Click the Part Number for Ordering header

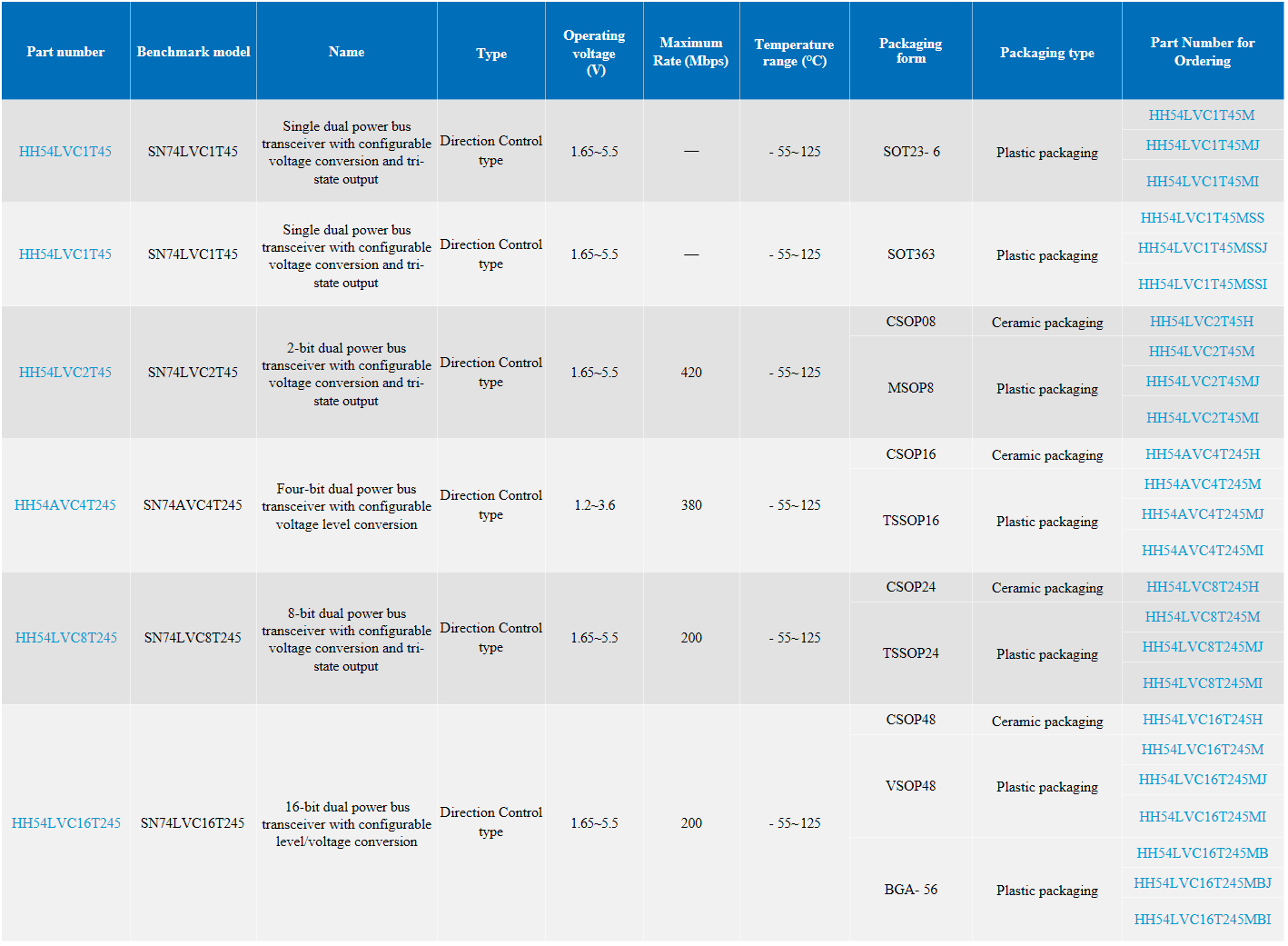(1202, 52)
